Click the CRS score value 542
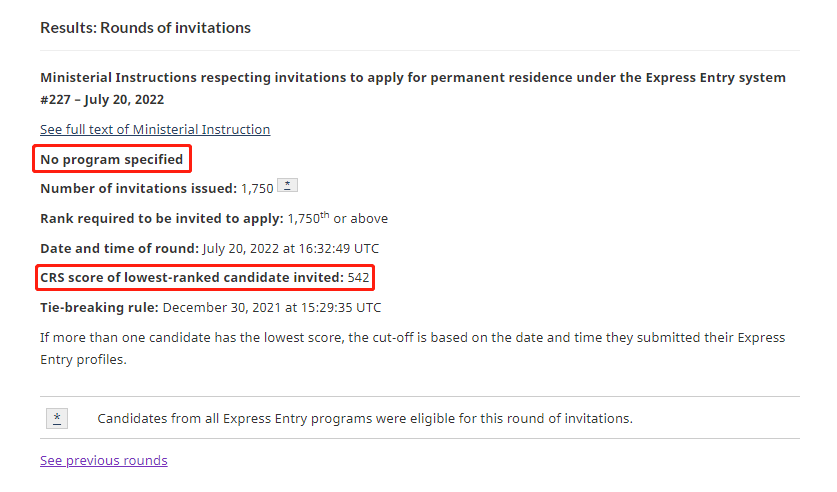837x492 pixels. pos(358,277)
